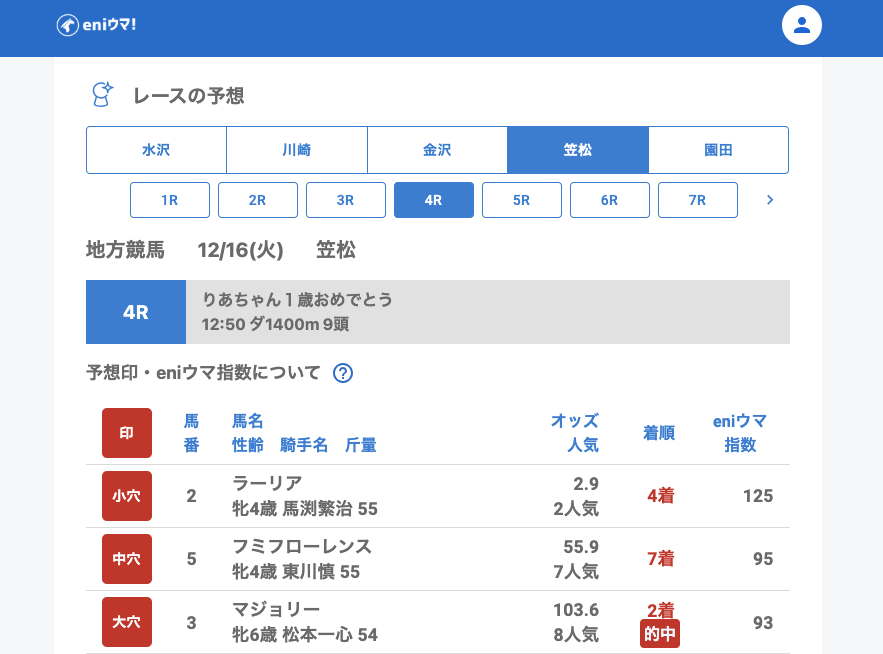Choose race 5R
The image size is (883, 654).
pyautogui.click(x=522, y=200)
